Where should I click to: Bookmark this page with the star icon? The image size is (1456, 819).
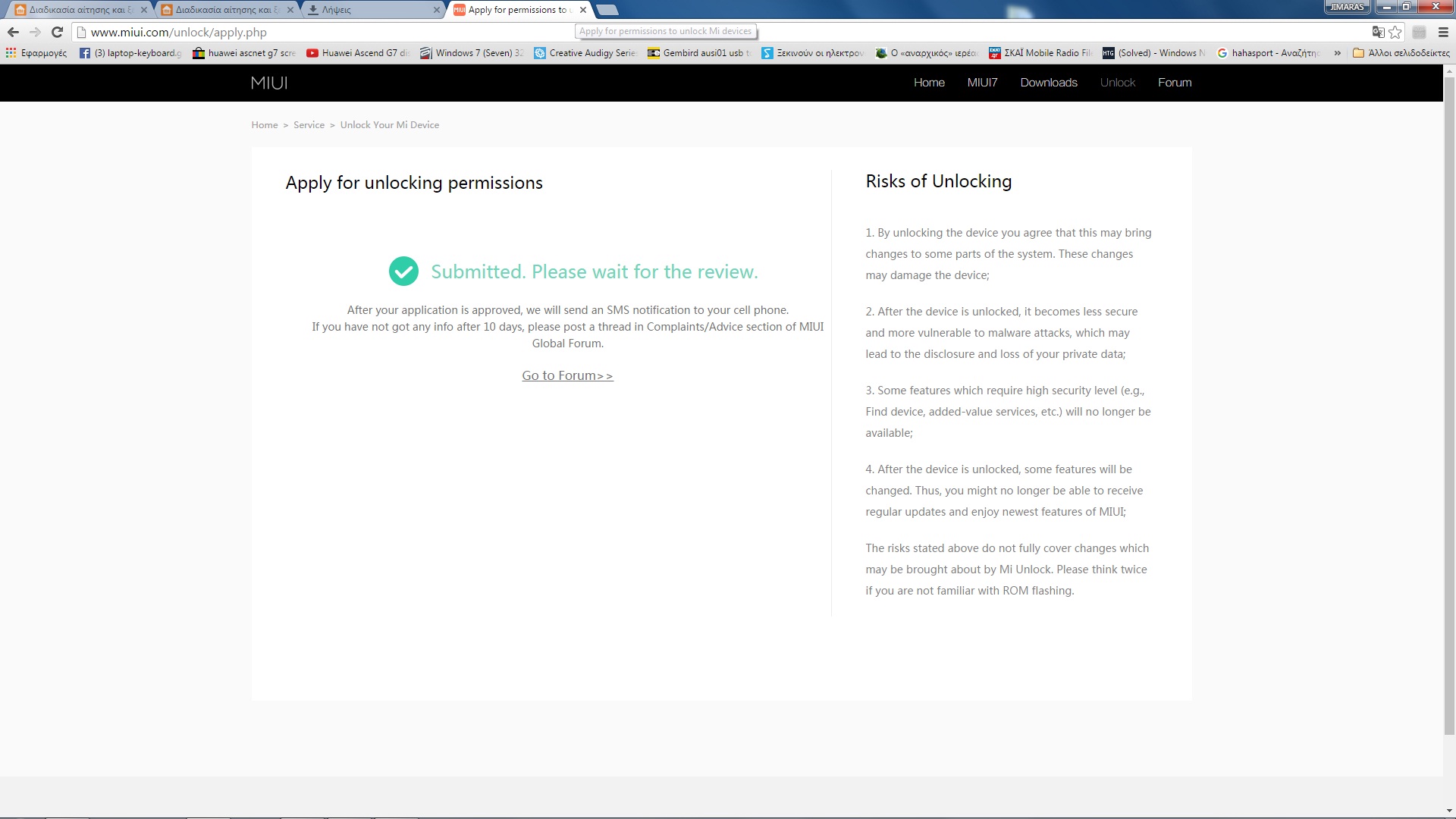[x=1395, y=32]
